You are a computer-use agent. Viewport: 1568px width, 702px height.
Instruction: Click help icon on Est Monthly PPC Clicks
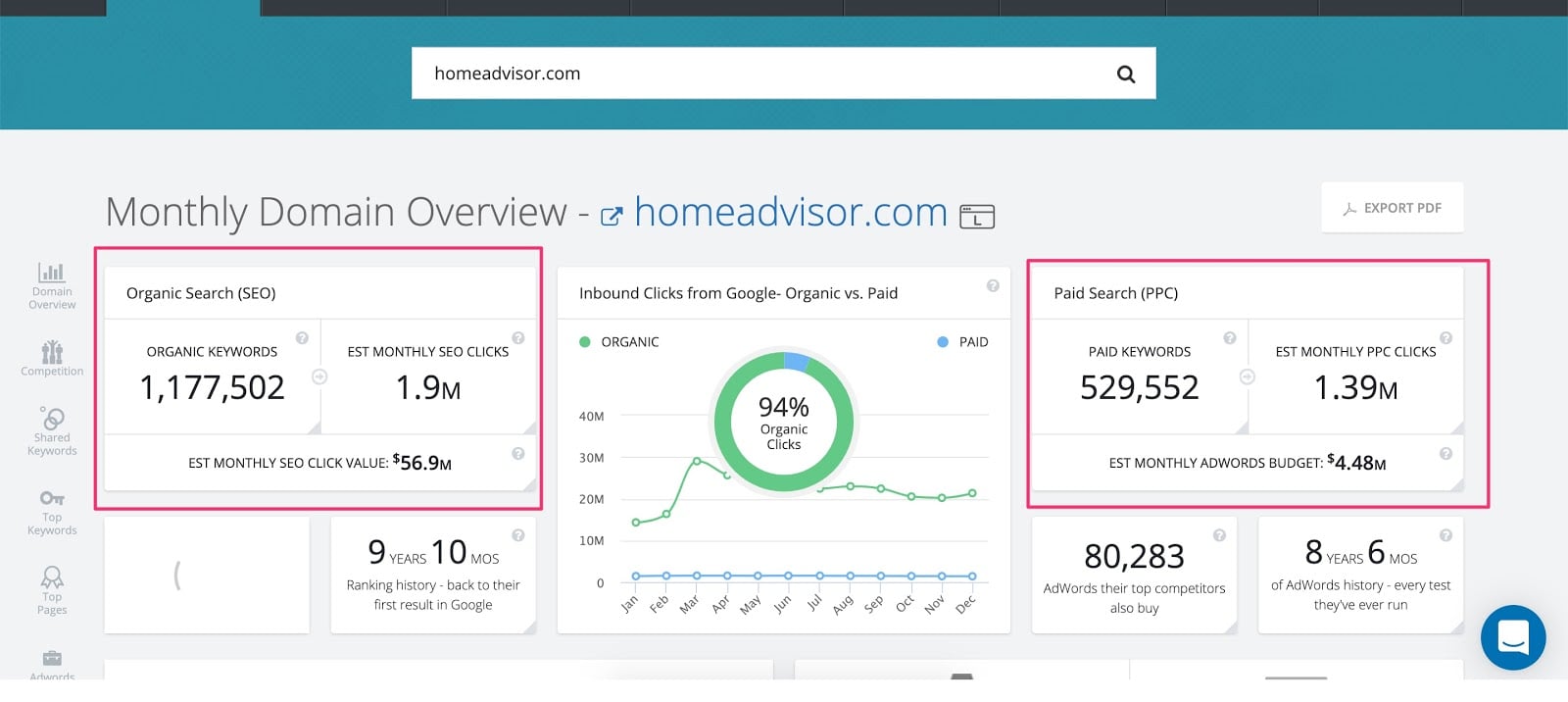[x=1445, y=338]
